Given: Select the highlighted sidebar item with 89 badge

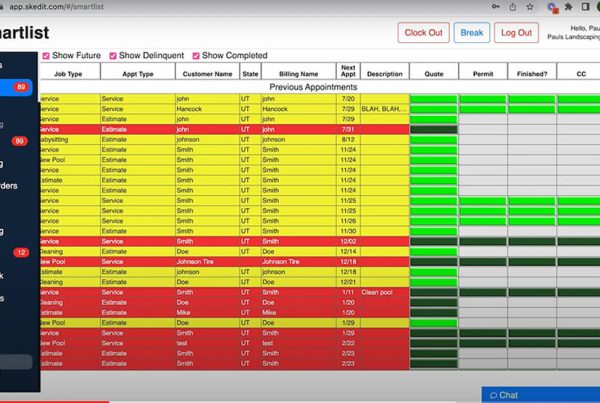Looking at the screenshot, I should [x=18, y=88].
